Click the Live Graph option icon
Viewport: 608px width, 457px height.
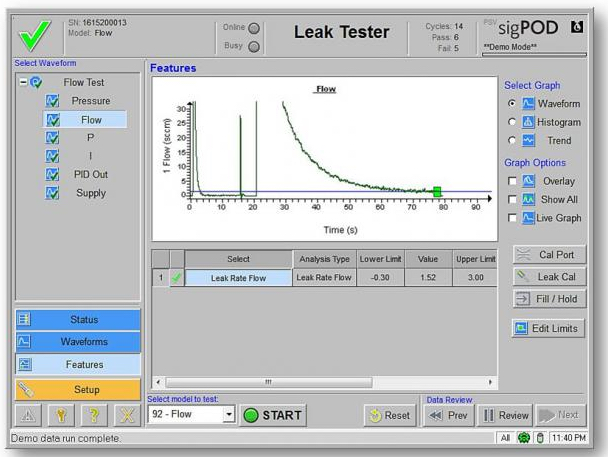[528, 218]
